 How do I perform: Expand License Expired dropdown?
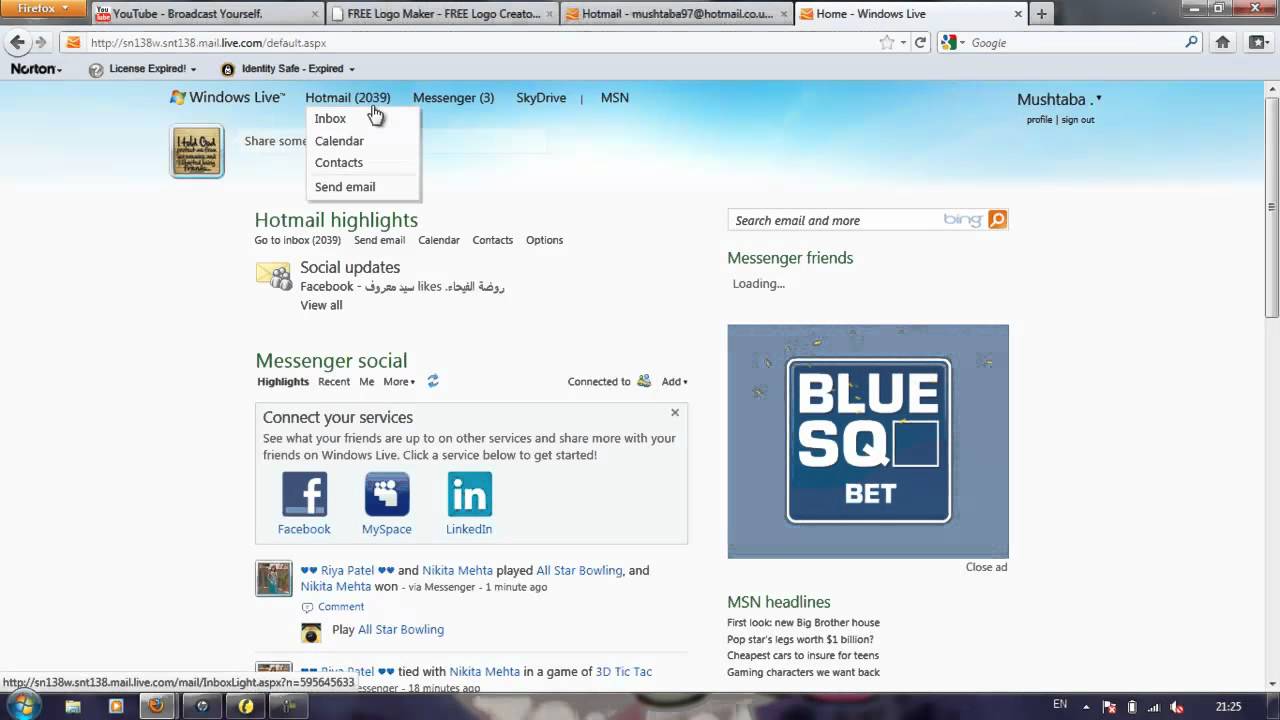(193, 69)
